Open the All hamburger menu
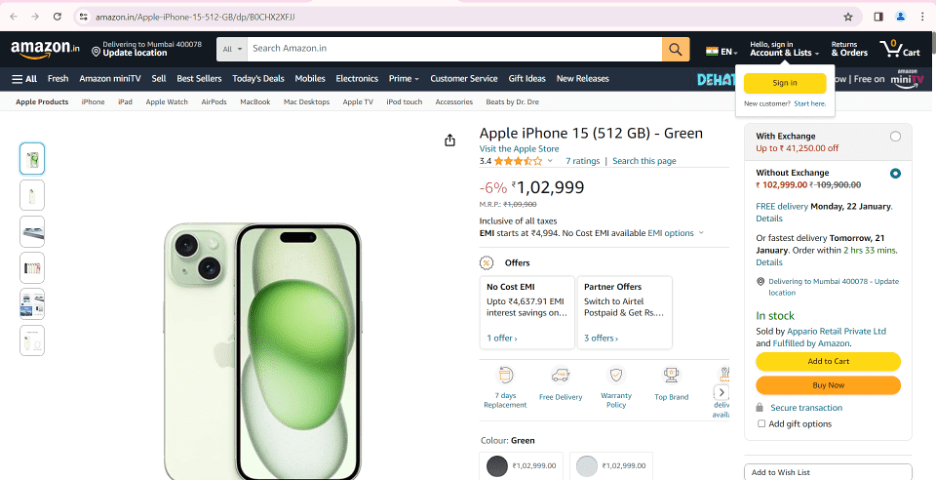Viewport: 936px width, 480px height. [24, 78]
